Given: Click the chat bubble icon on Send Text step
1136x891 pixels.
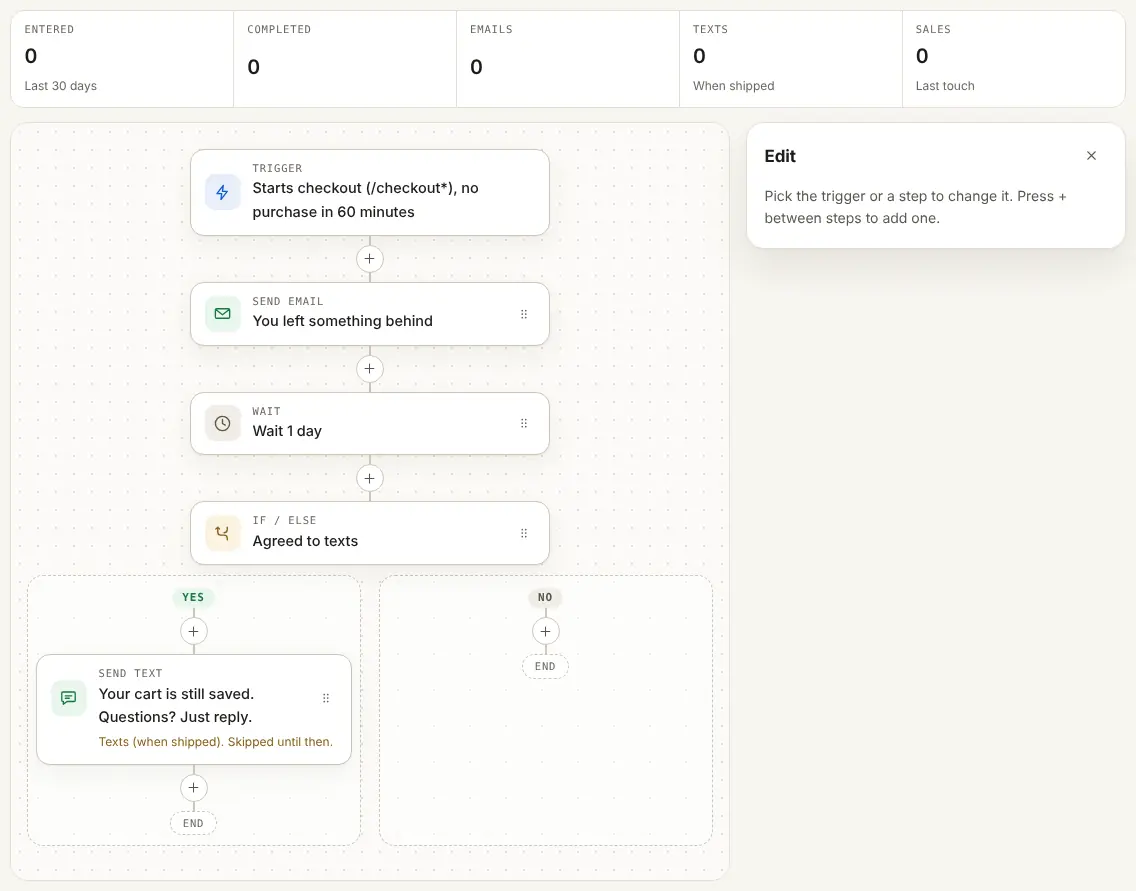Looking at the screenshot, I should 69,698.
